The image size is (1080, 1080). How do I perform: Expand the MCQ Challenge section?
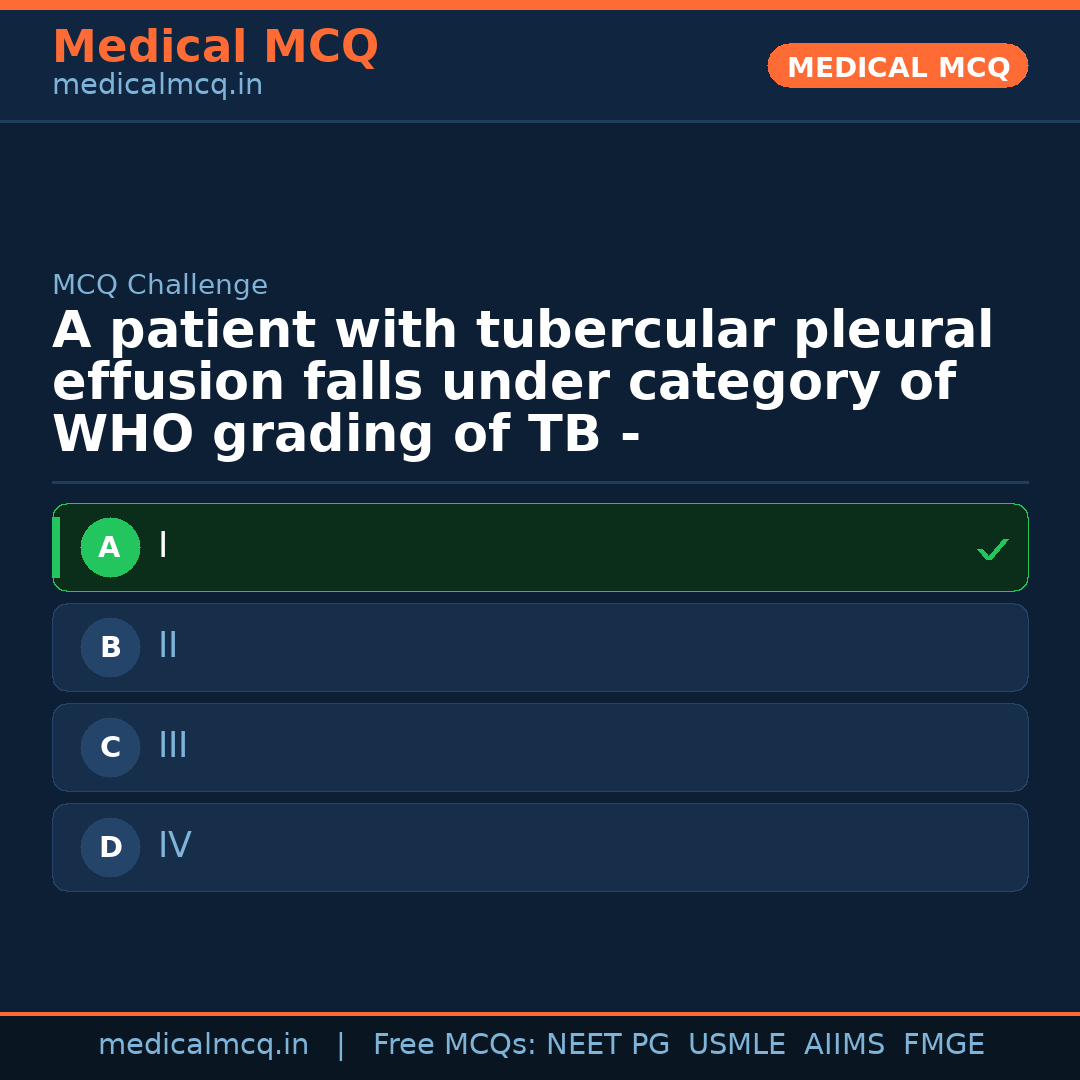160,285
